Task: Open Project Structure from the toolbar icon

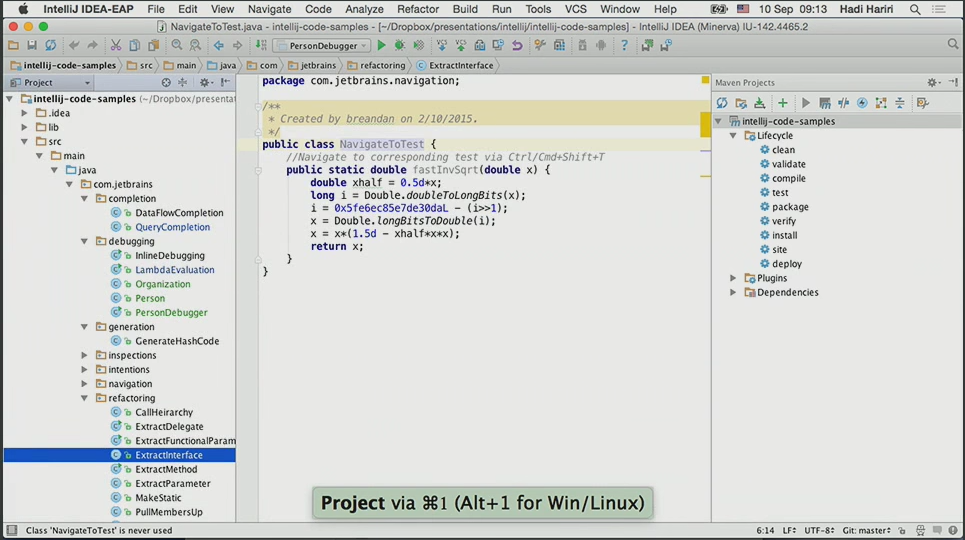Action: [x=559, y=46]
